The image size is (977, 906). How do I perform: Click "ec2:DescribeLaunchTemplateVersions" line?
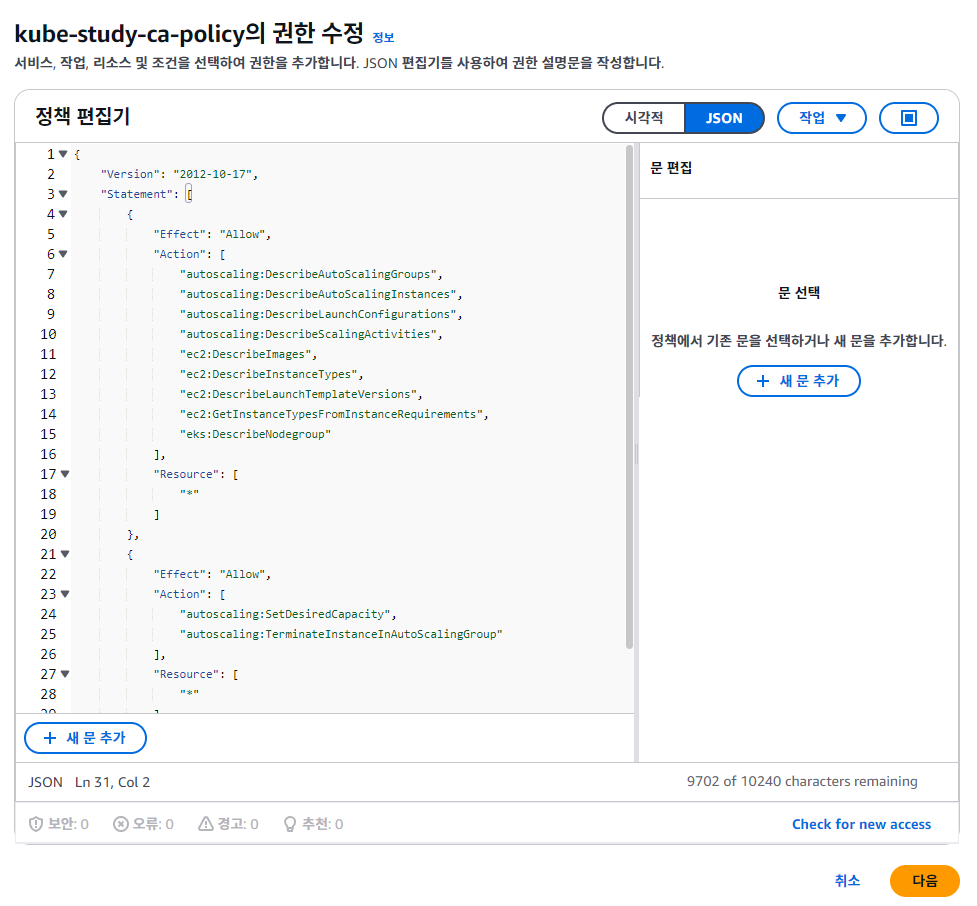coord(301,394)
